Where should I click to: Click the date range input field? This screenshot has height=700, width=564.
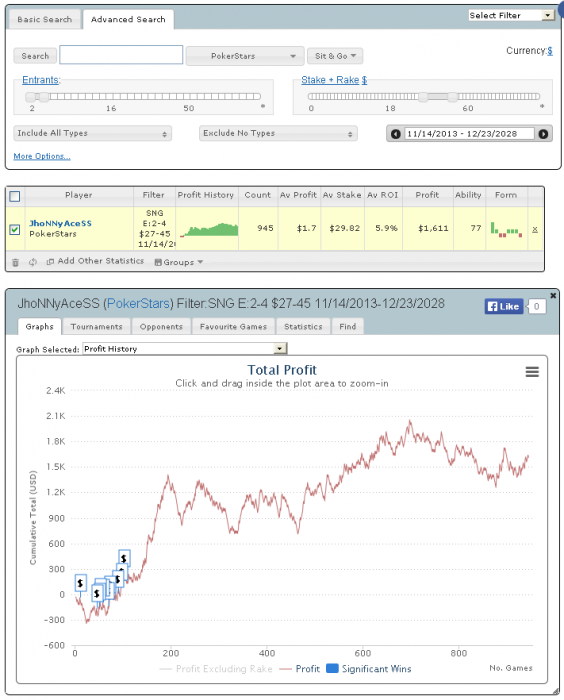click(x=469, y=134)
